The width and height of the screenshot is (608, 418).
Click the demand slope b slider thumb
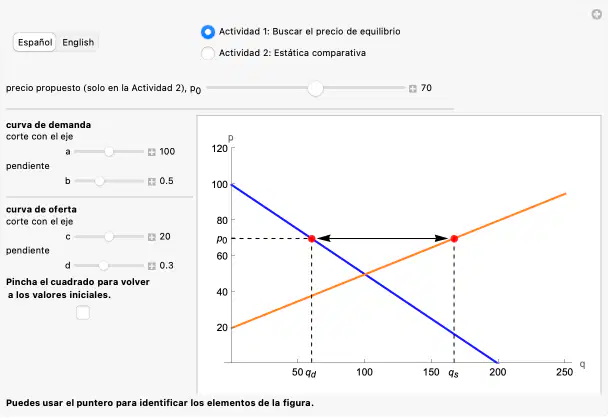coord(100,181)
